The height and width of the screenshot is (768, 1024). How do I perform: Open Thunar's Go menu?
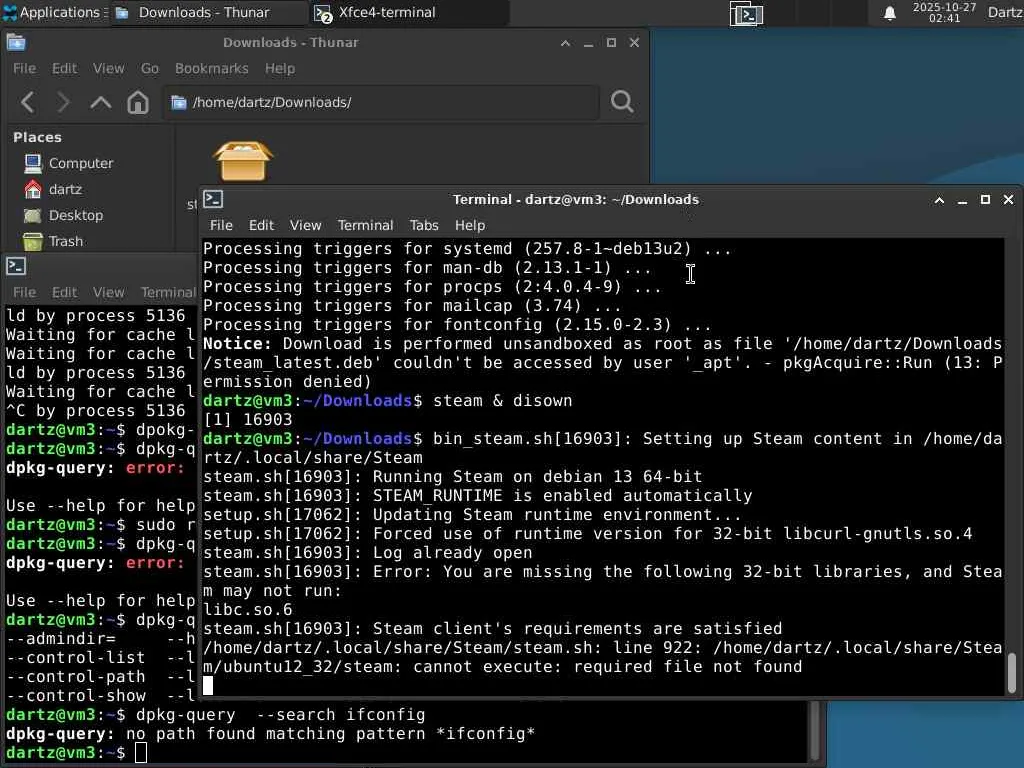click(x=150, y=69)
